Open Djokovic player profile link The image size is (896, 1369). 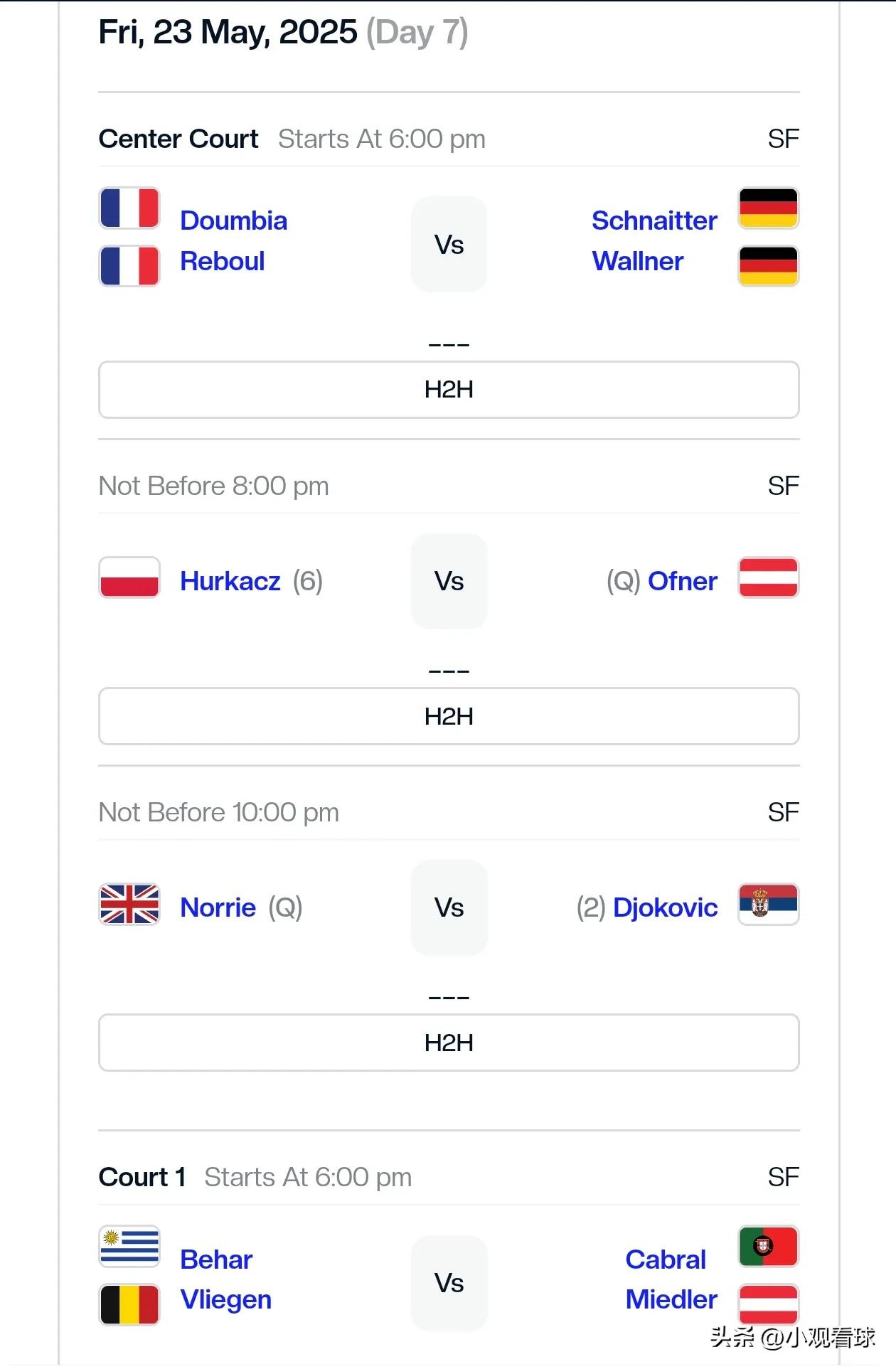pos(665,907)
